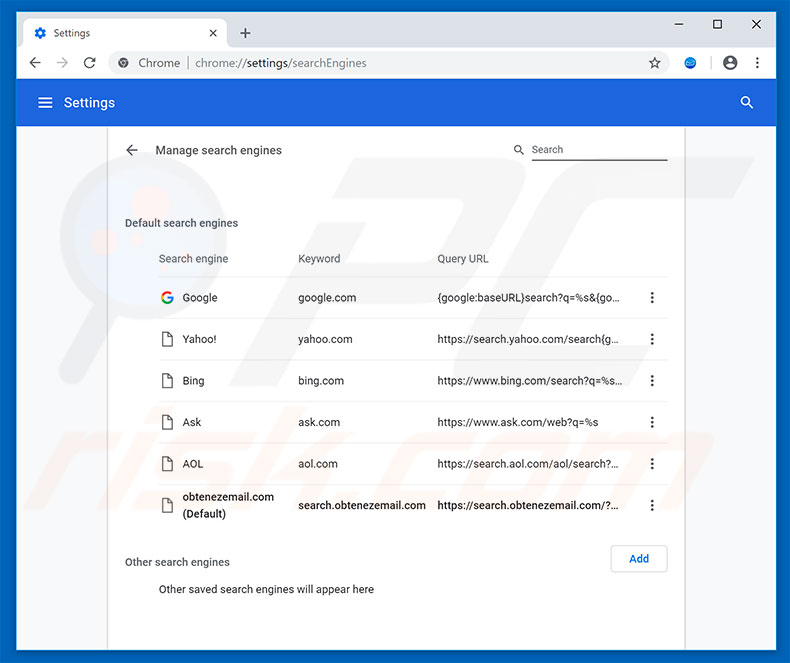
Task: Click the address bar URL
Action: click(x=281, y=63)
